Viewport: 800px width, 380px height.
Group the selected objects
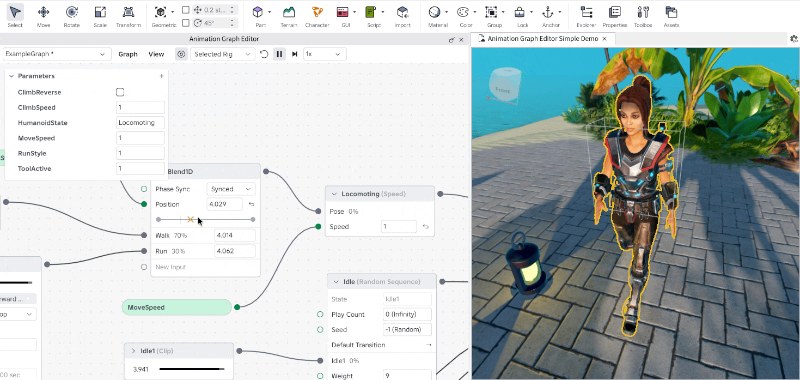(x=491, y=12)
